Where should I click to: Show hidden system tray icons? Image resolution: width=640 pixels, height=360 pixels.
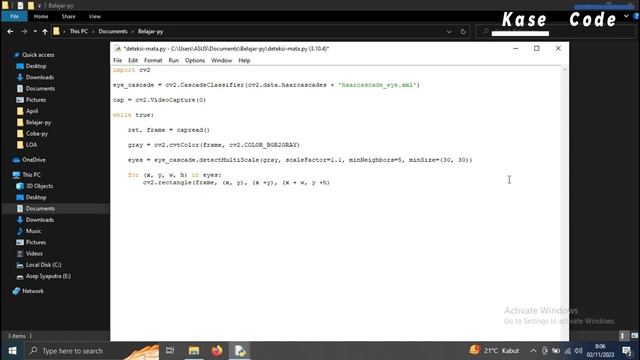[x=533, y=351]
